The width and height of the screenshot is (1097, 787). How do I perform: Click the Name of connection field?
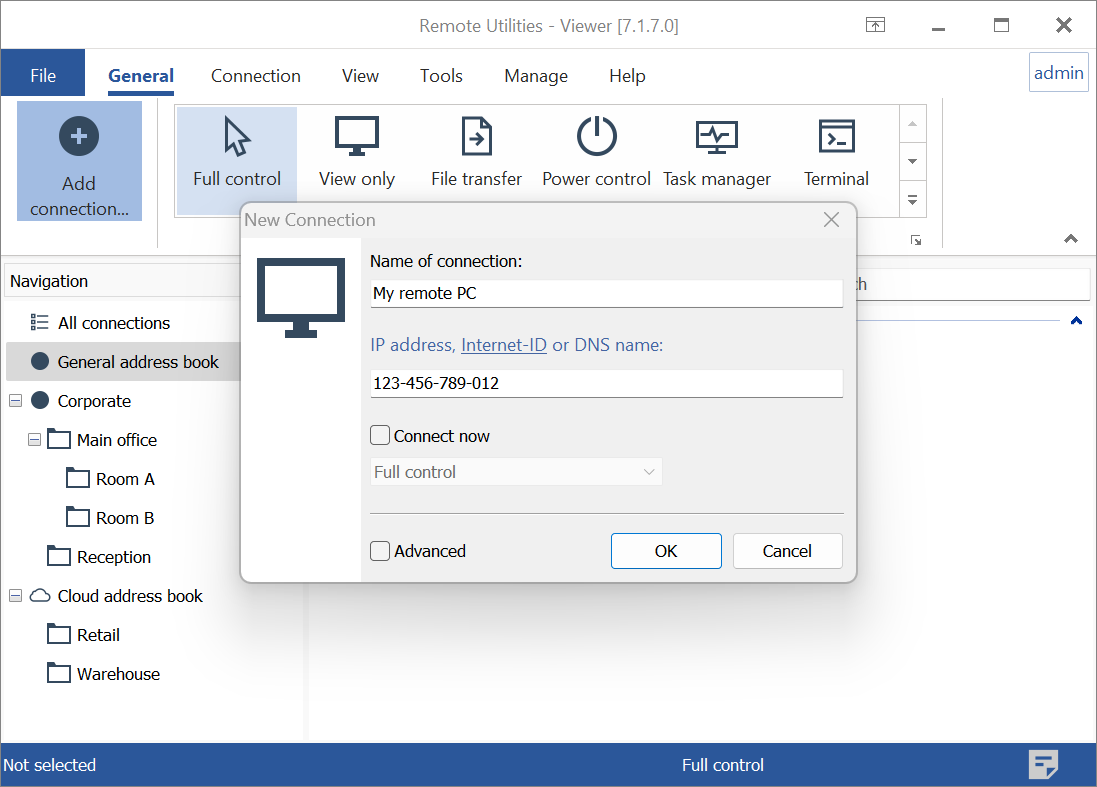point(606,294)
